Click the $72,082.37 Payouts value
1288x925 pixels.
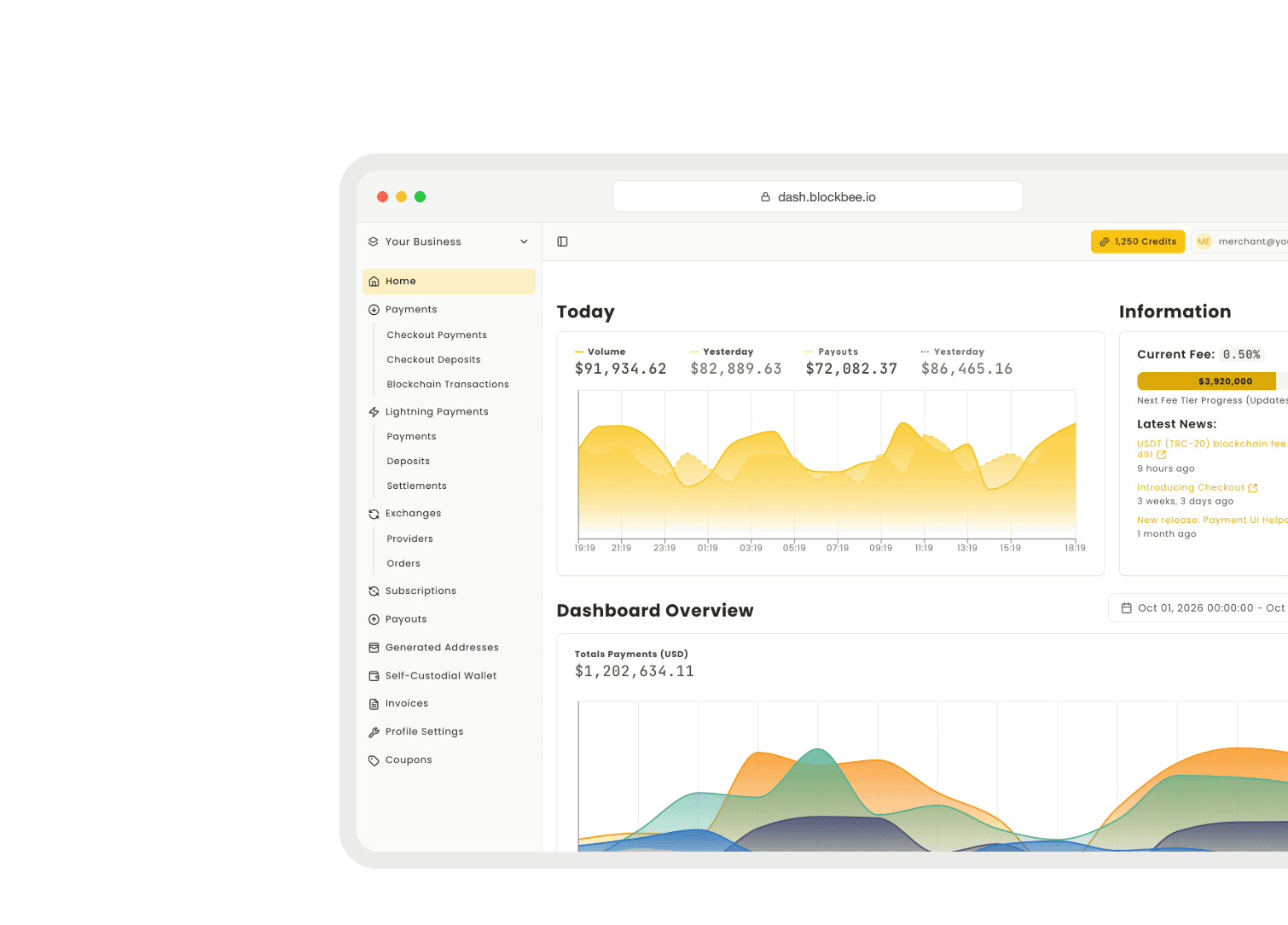tap(851, 369)
